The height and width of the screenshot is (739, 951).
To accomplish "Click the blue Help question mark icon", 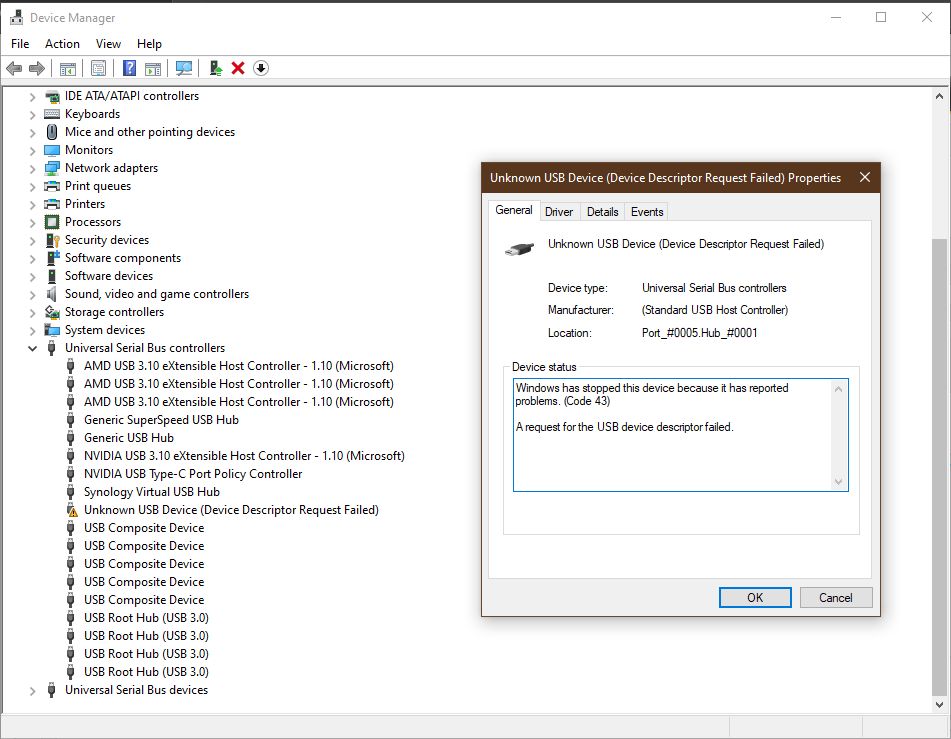I will point(129,68).
